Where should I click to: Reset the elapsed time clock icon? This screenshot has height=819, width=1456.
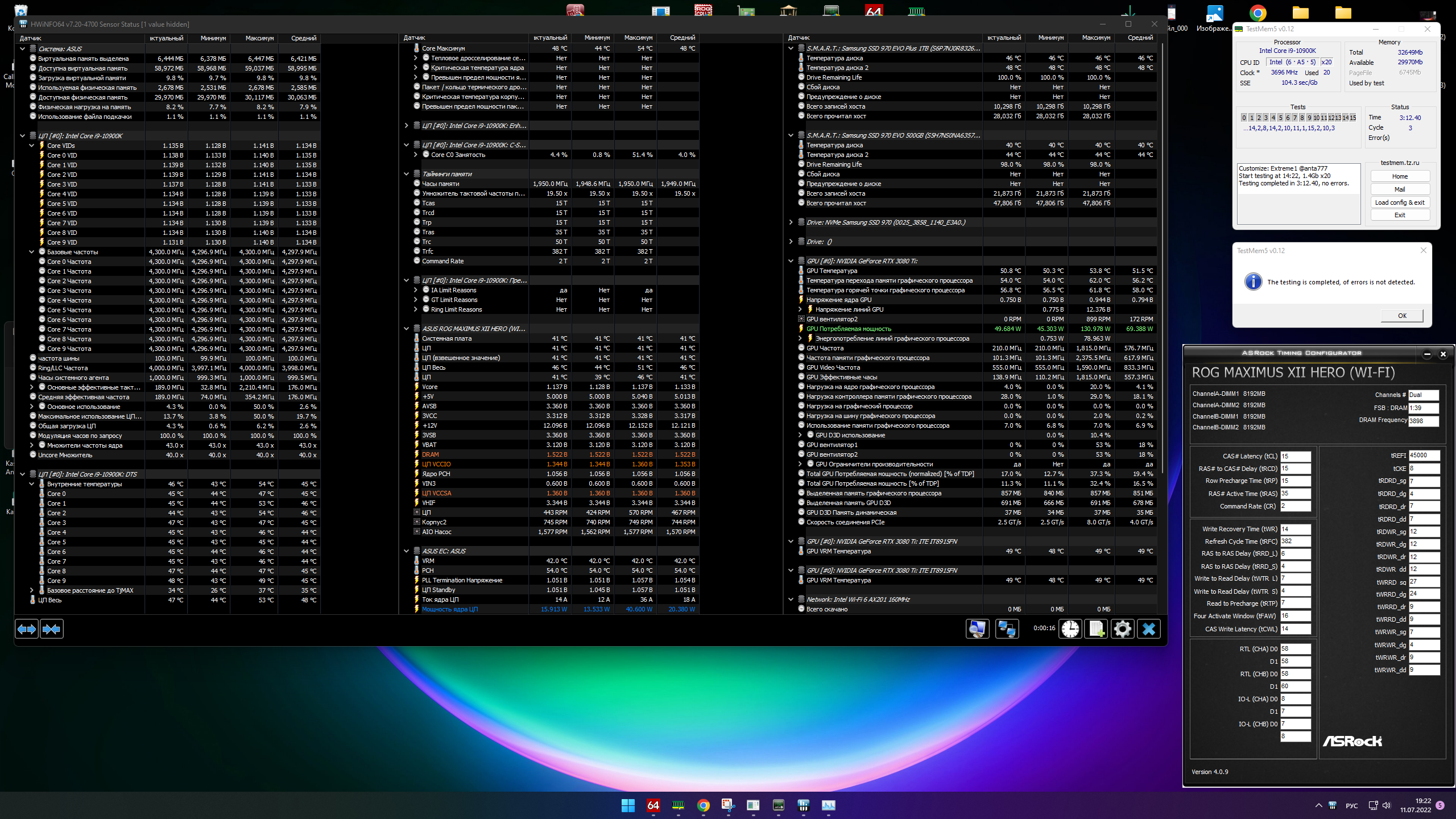coord(1070,629)
